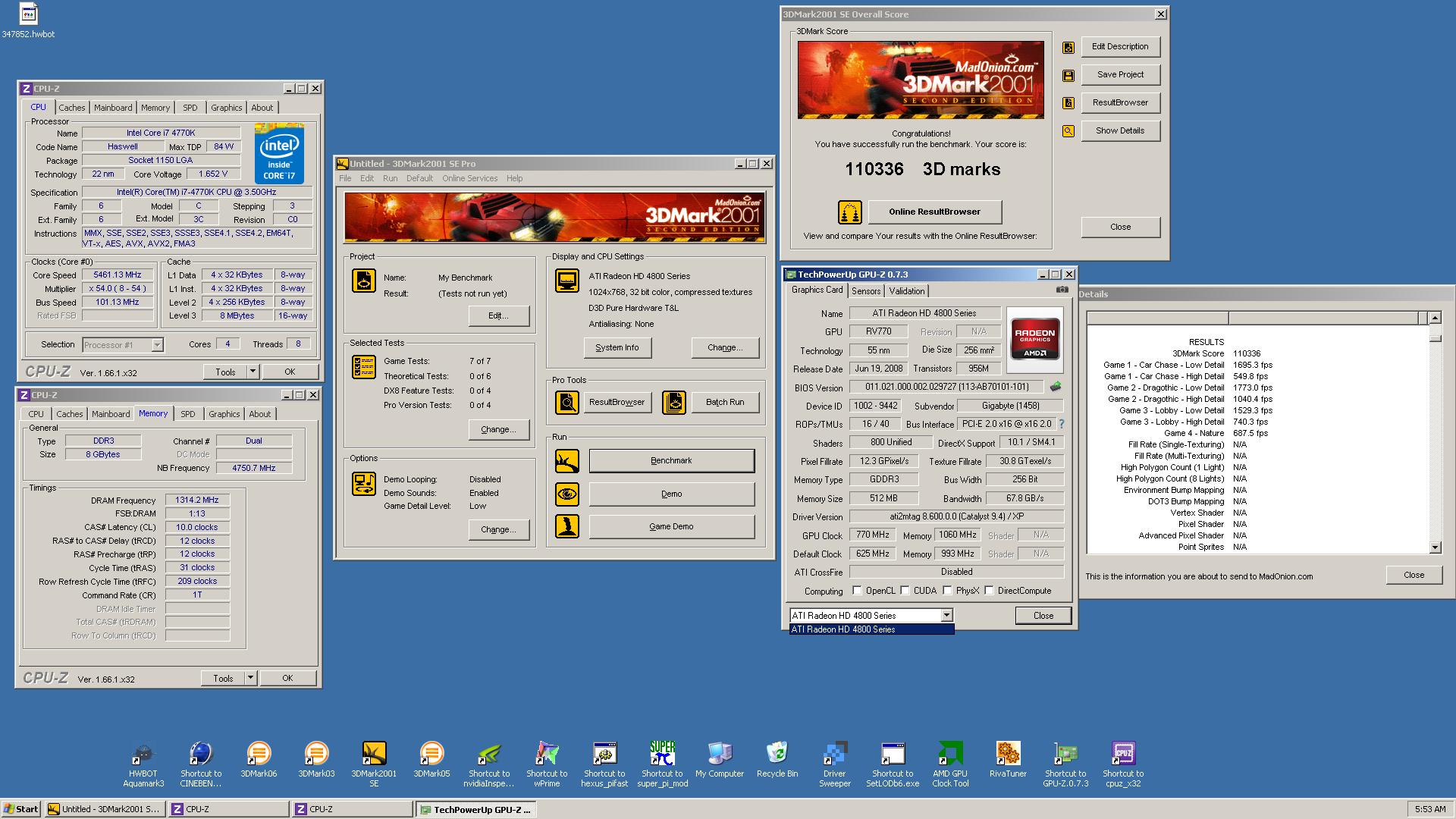1456x819 pixels.
Task: Open the CPU-Z Tools dropdown arrow in the CPU window
Action: (x=253, y=372)
